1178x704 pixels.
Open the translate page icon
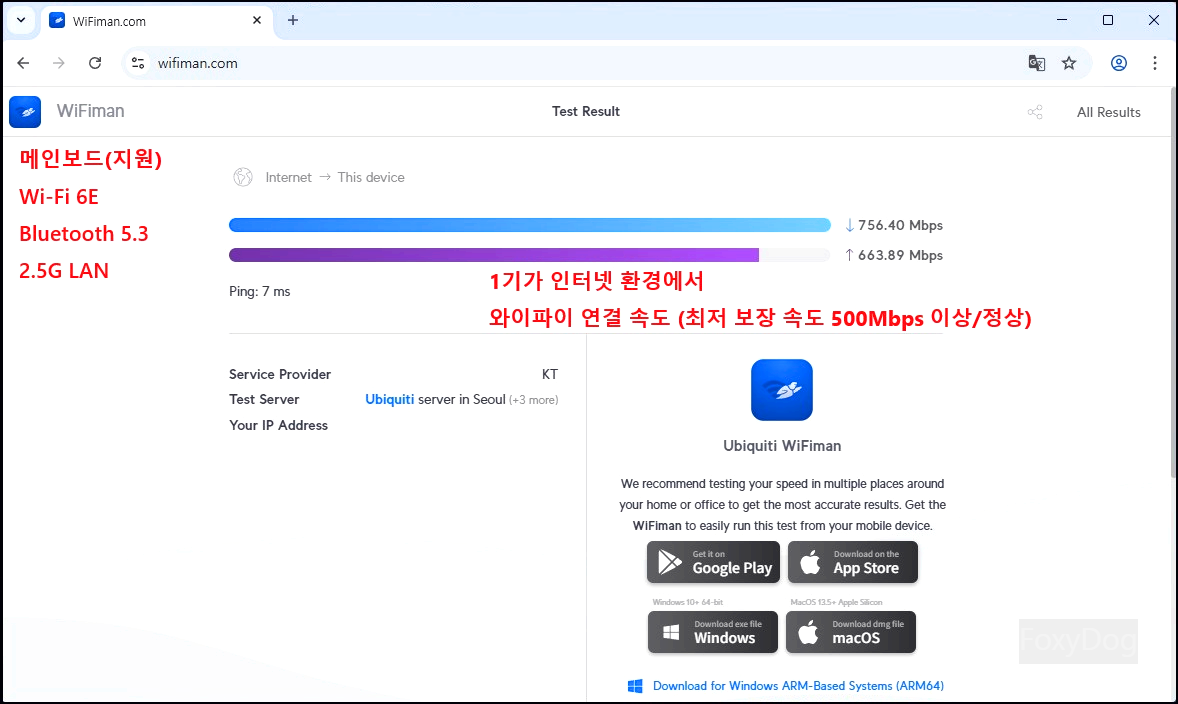coord(1037,63)
